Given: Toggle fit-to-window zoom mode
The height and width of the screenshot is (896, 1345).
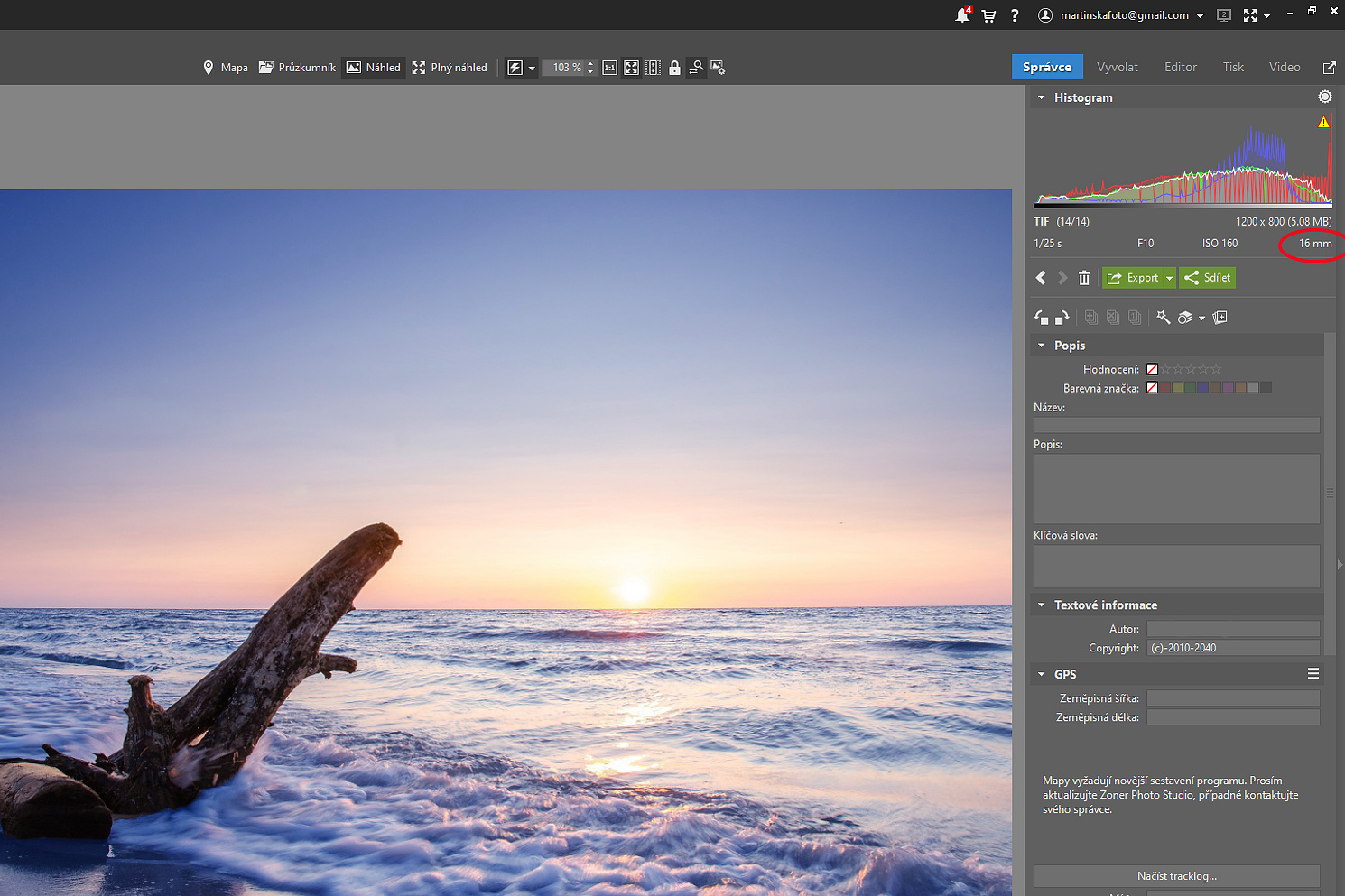Looking at the screenshot, I should coord(631,68).
